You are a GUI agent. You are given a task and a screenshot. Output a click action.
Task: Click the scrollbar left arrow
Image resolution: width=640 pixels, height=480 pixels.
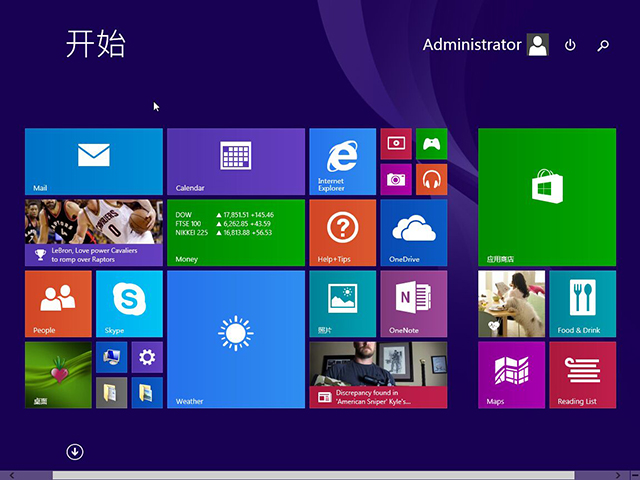pos(12,476)
